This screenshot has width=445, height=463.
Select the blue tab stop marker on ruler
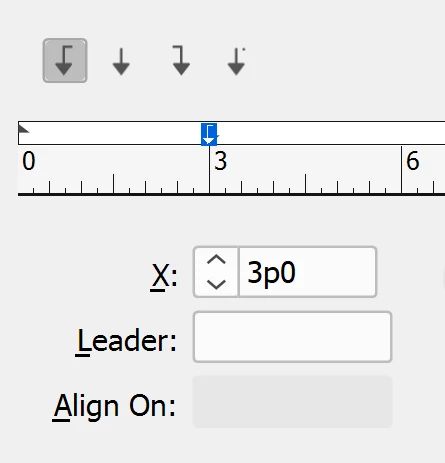(209, 134)
